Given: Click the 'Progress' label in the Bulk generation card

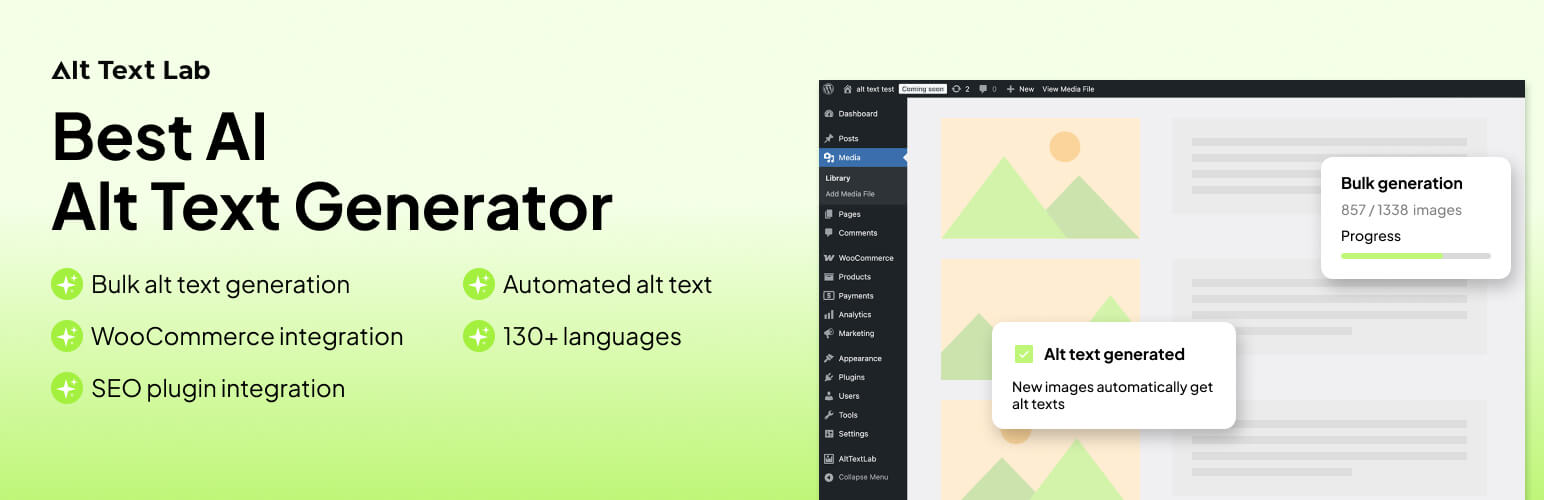Looking at the screenshot, I should (1371, 237).
